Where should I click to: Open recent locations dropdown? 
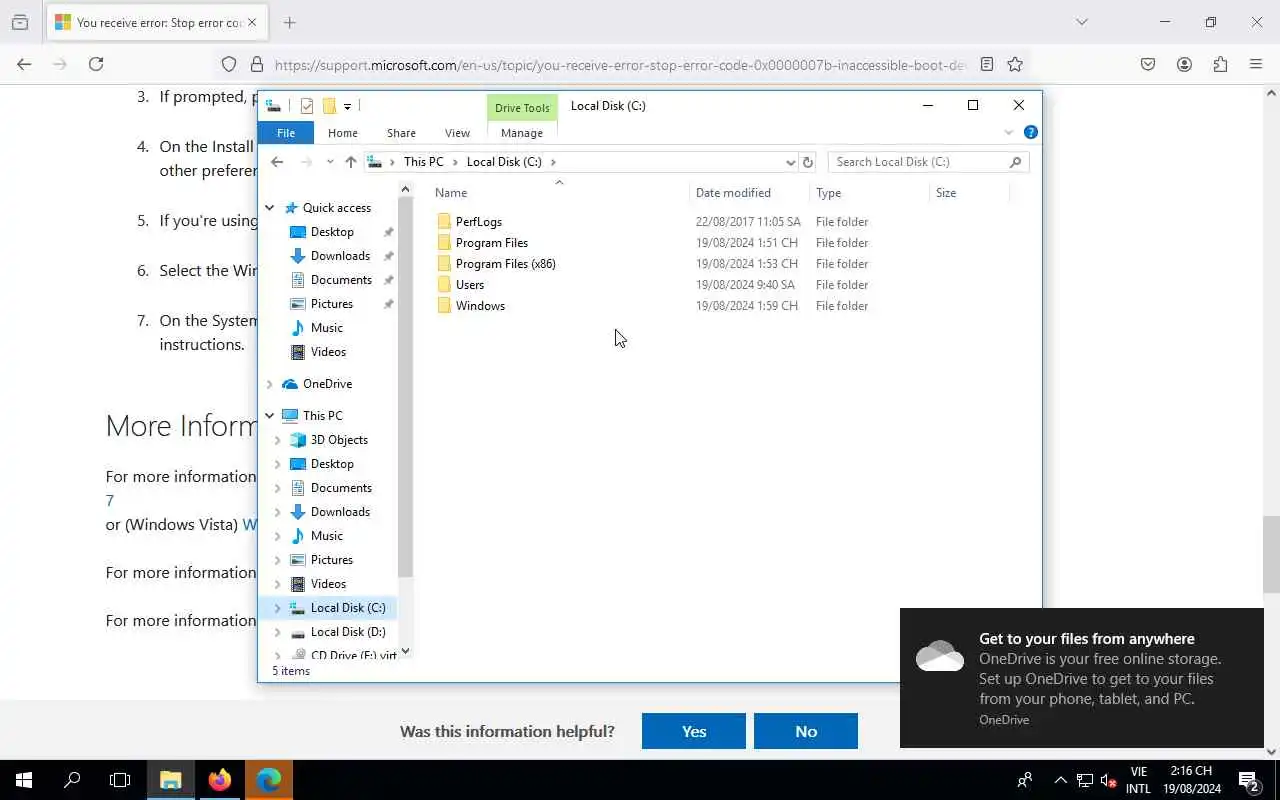coord(329,162)
